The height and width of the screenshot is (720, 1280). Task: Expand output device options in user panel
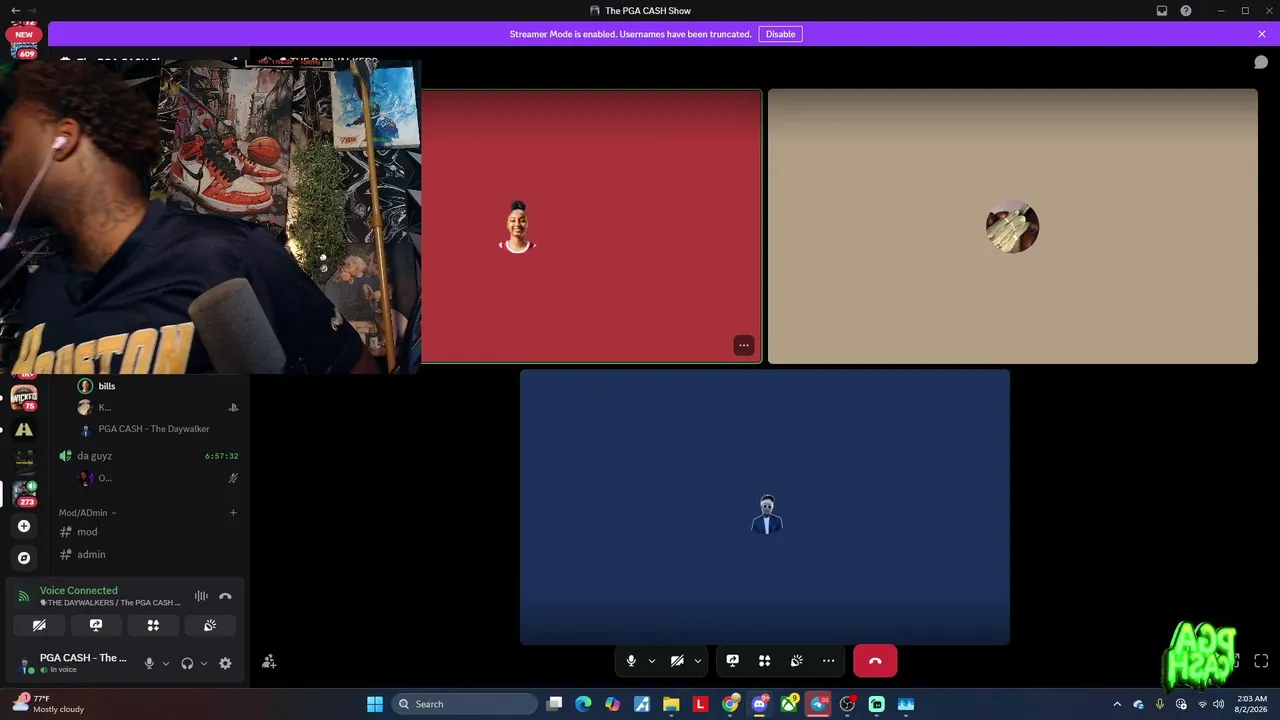[x=204, y=663]
